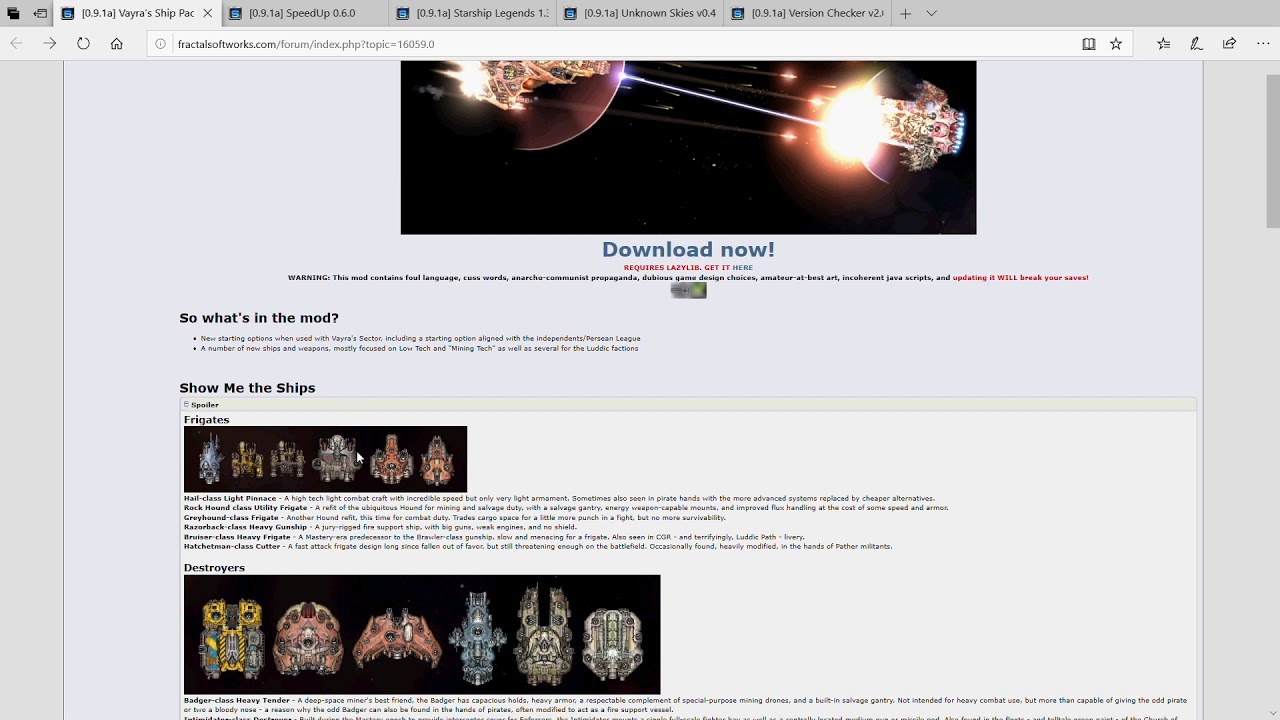Click the vertical page scrollbar thumb
1280x720 pixels.
1272,150
